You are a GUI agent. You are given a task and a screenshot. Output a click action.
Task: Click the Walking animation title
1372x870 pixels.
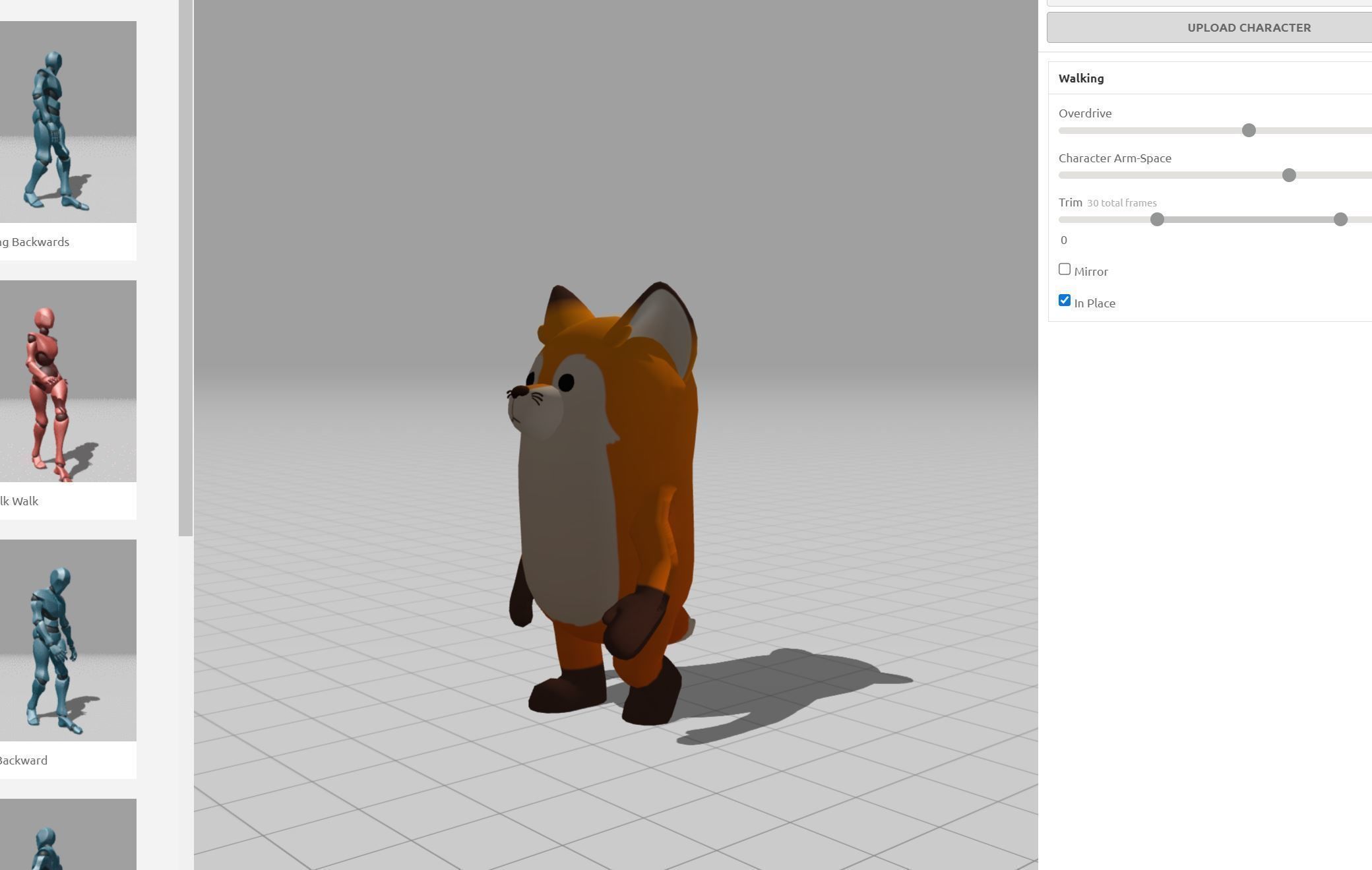(x=1081, y=78)
